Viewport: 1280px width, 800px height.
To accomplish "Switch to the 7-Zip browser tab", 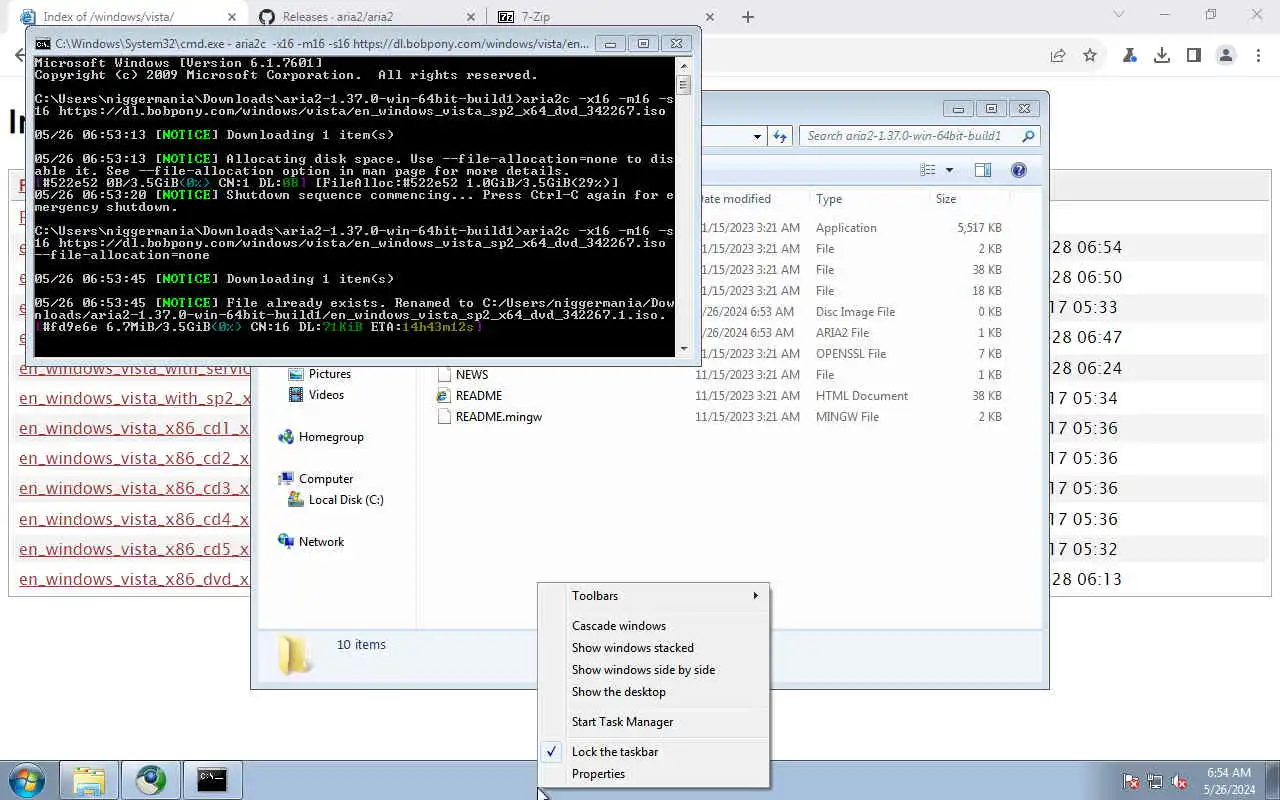I will (x=607, y=17).
